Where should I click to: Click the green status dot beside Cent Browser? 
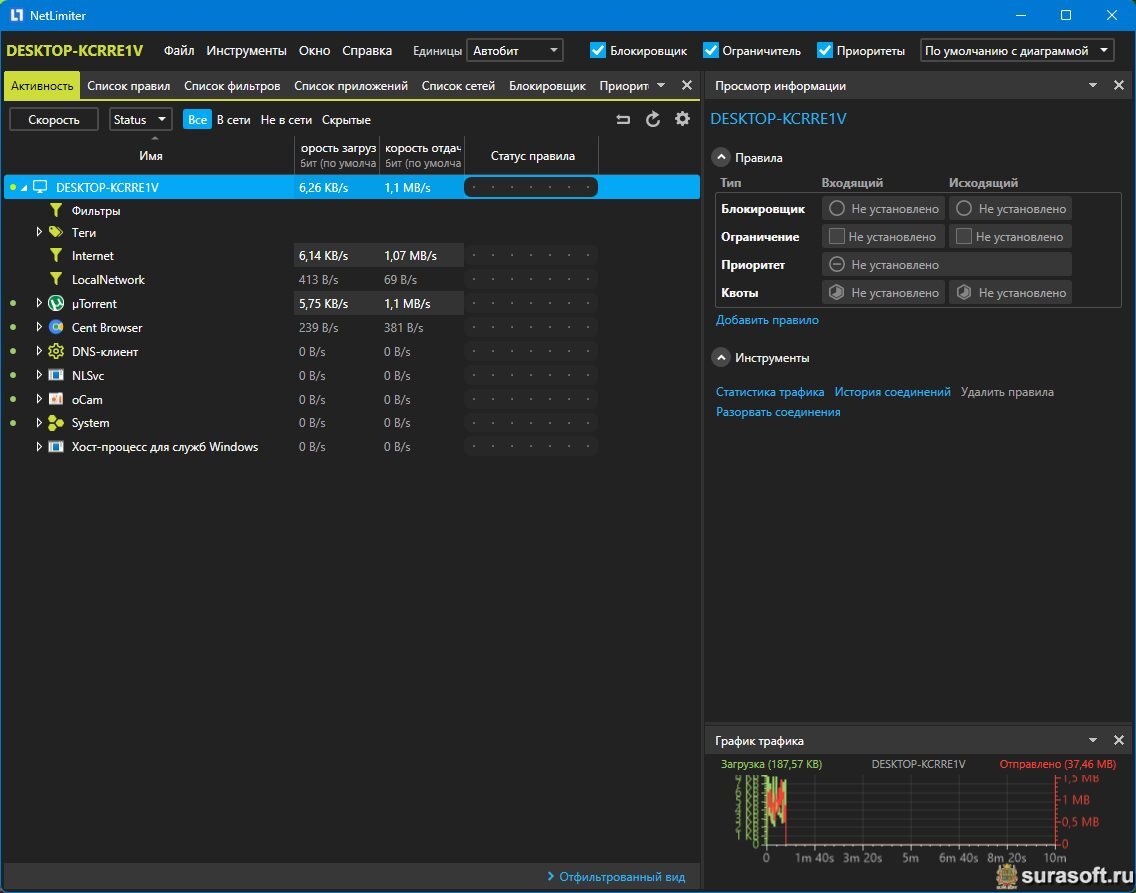(x=13, y=327)
